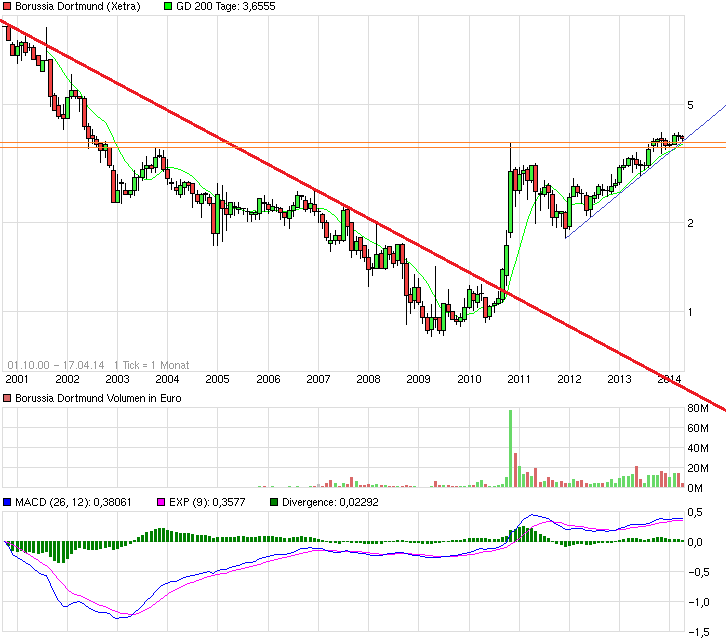Click the red Borussia Dortmund legend swatch
Image resolution: width=726 pixels, height=640 pixels.
7,6
